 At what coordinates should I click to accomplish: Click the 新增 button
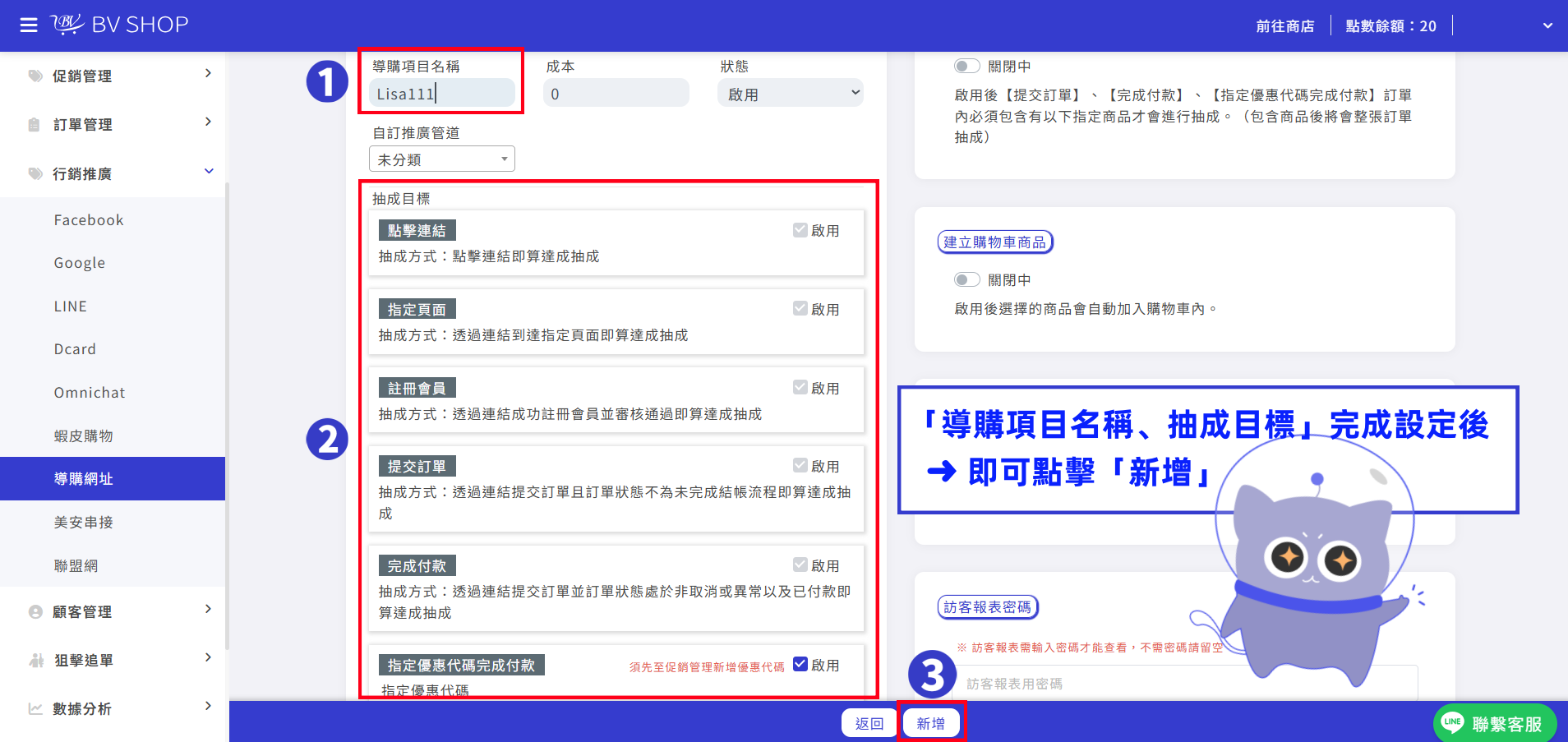tap(931, 723)
